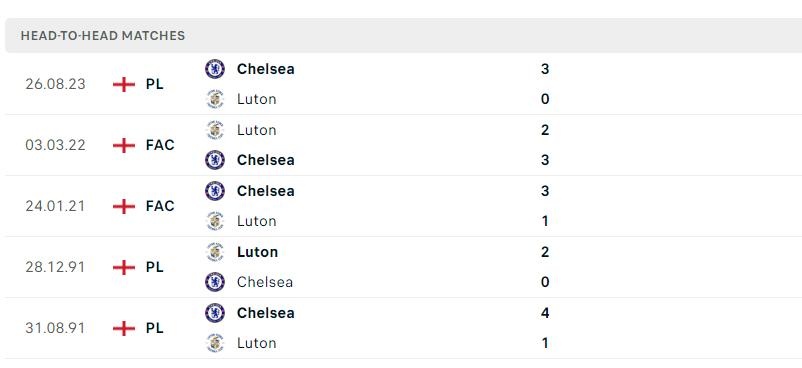Select PL competition label on 28.12.91
Screen dimensions: 802x368
pos(154,267)
